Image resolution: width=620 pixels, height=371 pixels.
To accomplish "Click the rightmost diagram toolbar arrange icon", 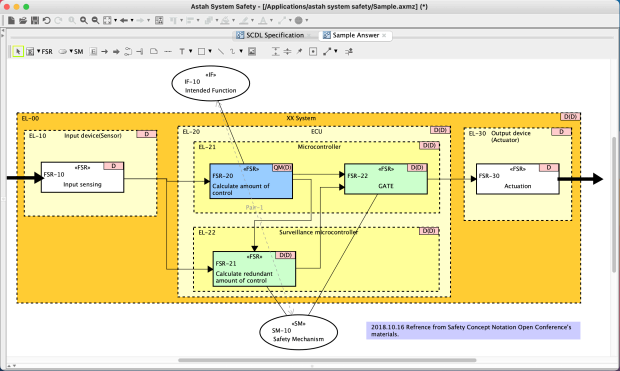I will click(349, 51).
